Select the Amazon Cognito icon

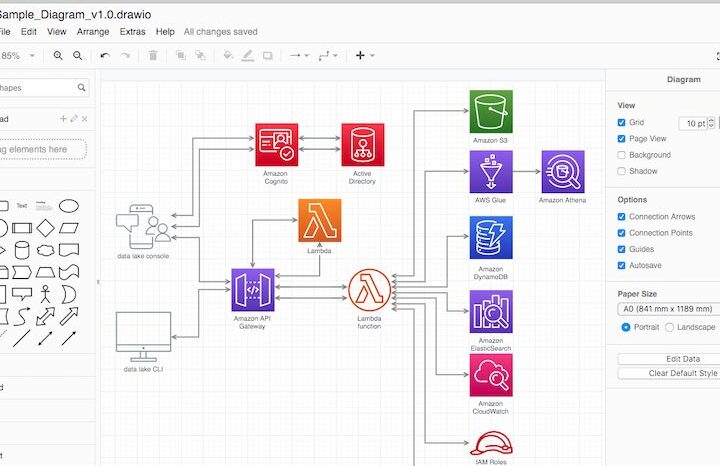pyautogui.click(x=276, y=145)
